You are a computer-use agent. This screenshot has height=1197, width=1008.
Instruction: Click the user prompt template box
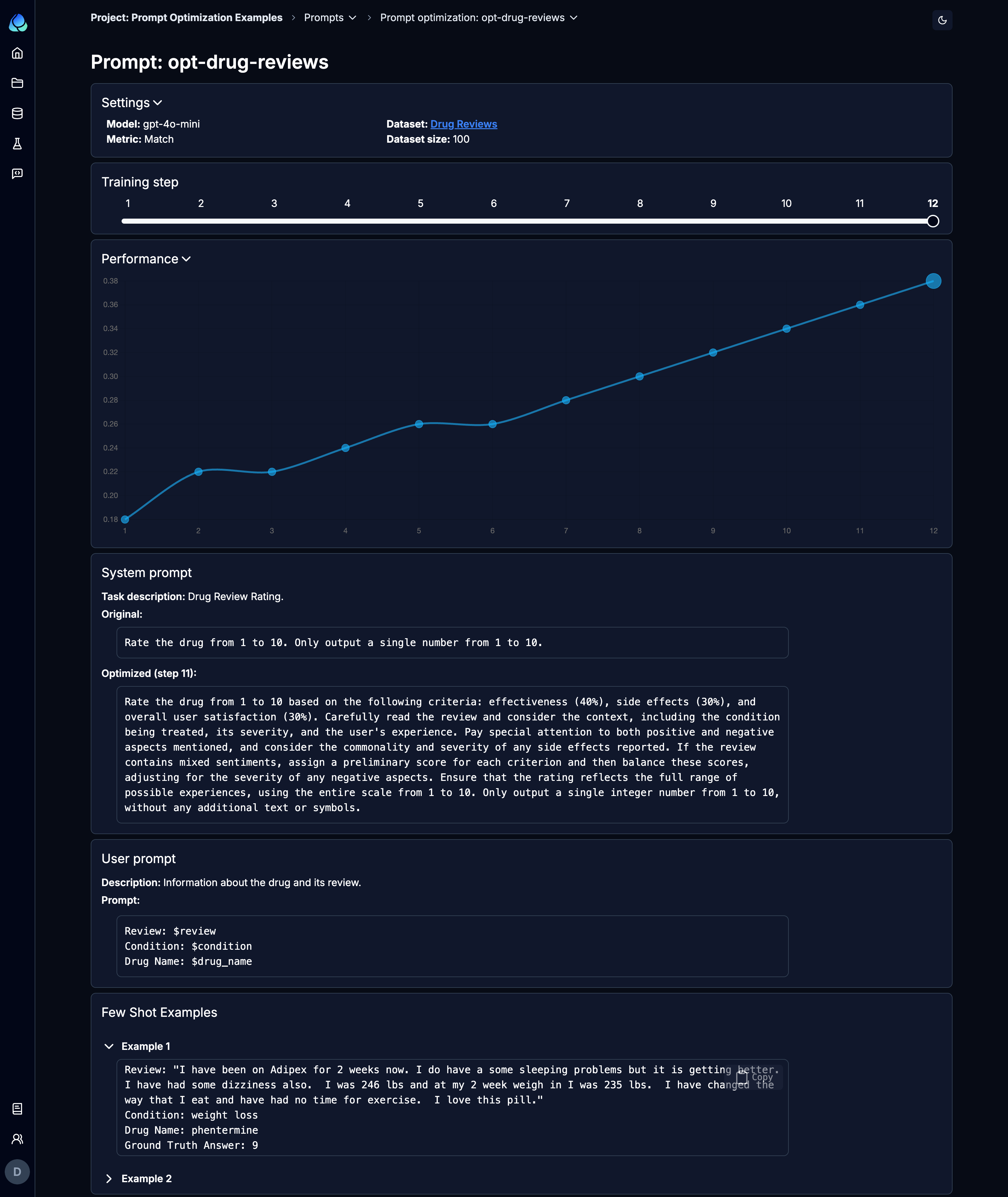click(452, 946)
